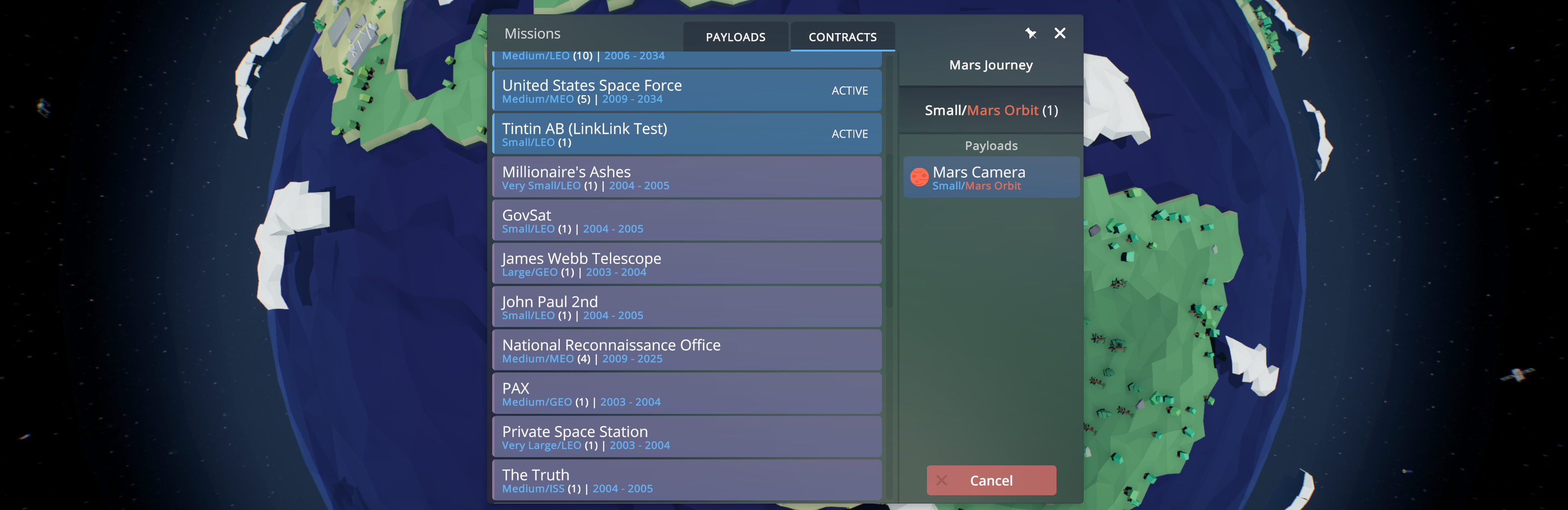Screen dimensions: 1568x510
Task: Pin the Missions window
Action: point(1030,34)
